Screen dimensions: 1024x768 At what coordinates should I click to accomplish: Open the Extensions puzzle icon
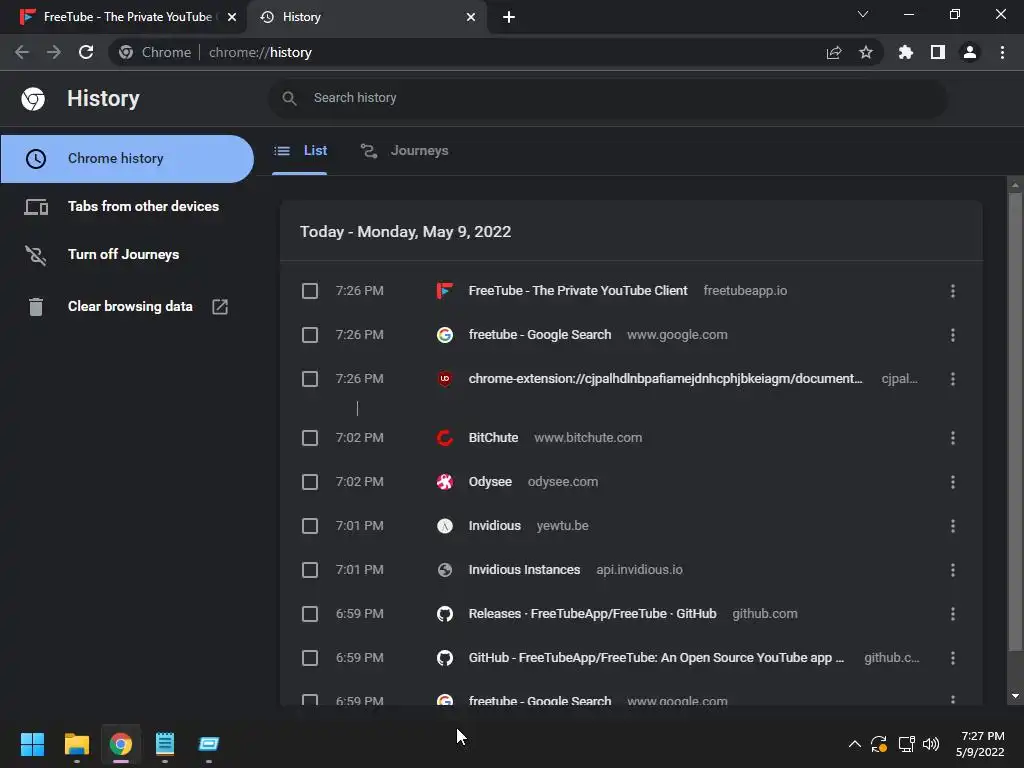(905, 52)
